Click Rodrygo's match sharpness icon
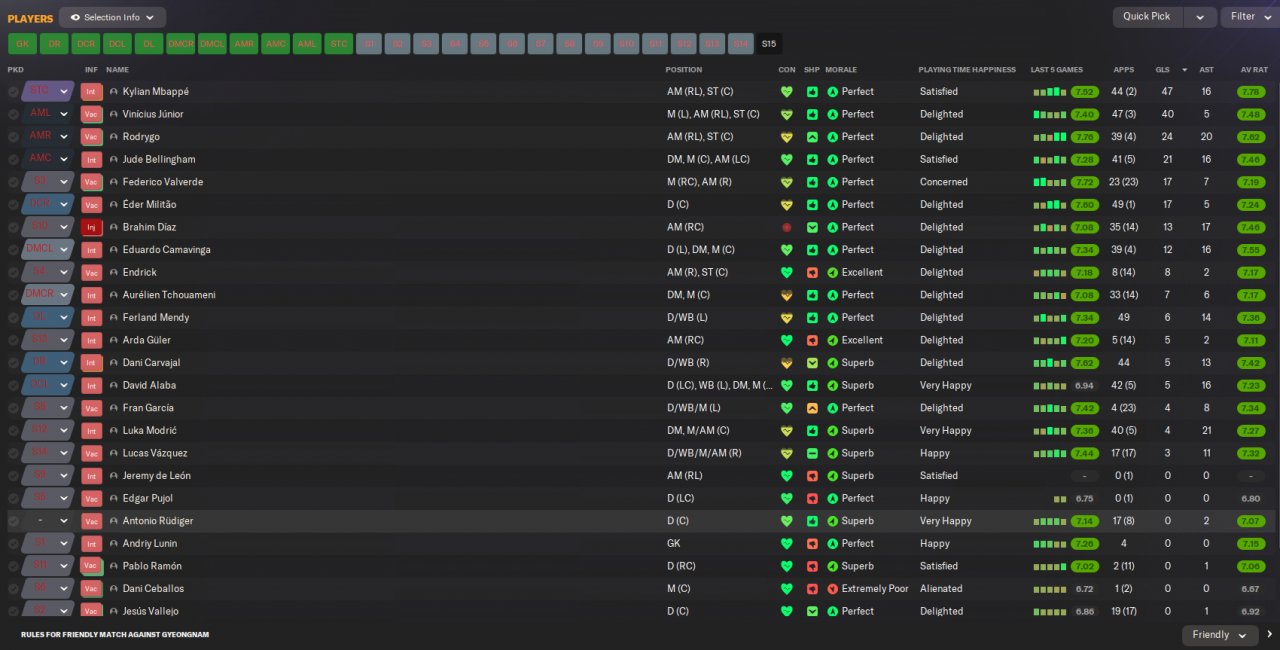 coord(812,137)
